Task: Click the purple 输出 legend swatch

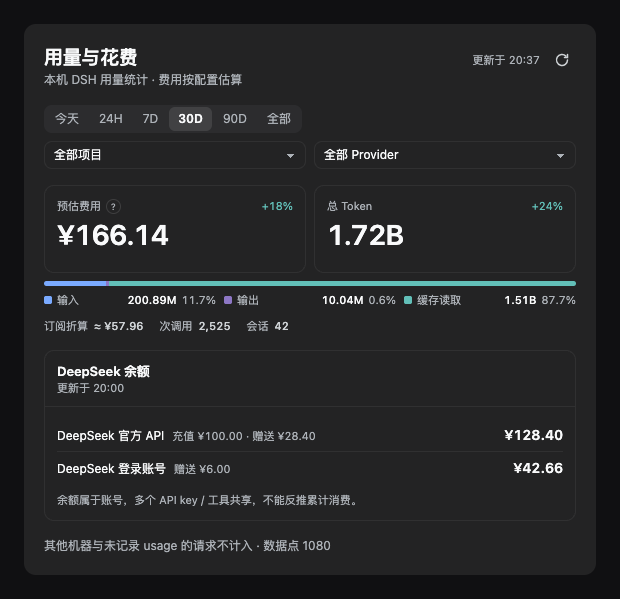Action: coord(228,300)
